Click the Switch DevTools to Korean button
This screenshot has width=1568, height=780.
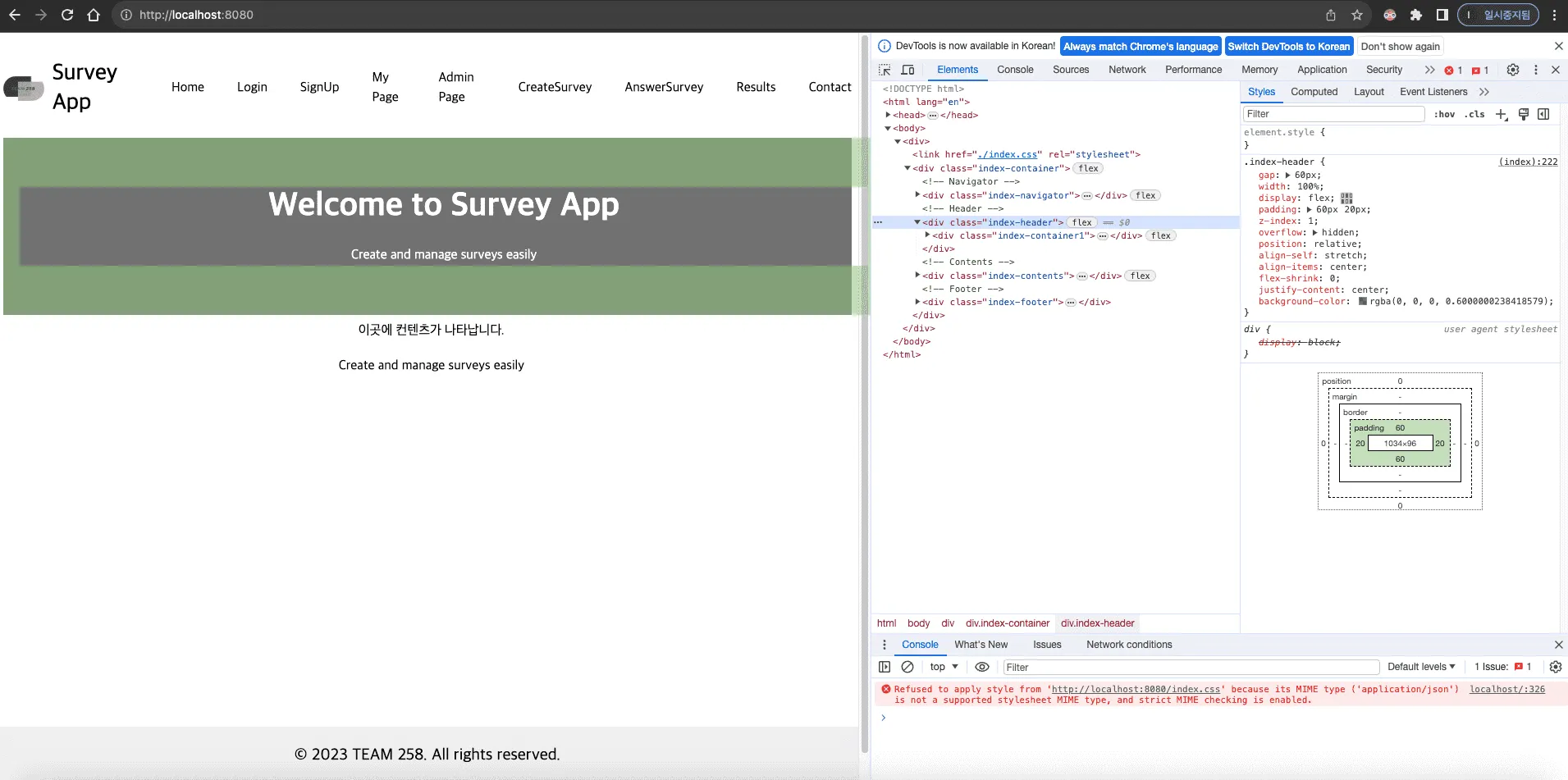(1288, 47)
